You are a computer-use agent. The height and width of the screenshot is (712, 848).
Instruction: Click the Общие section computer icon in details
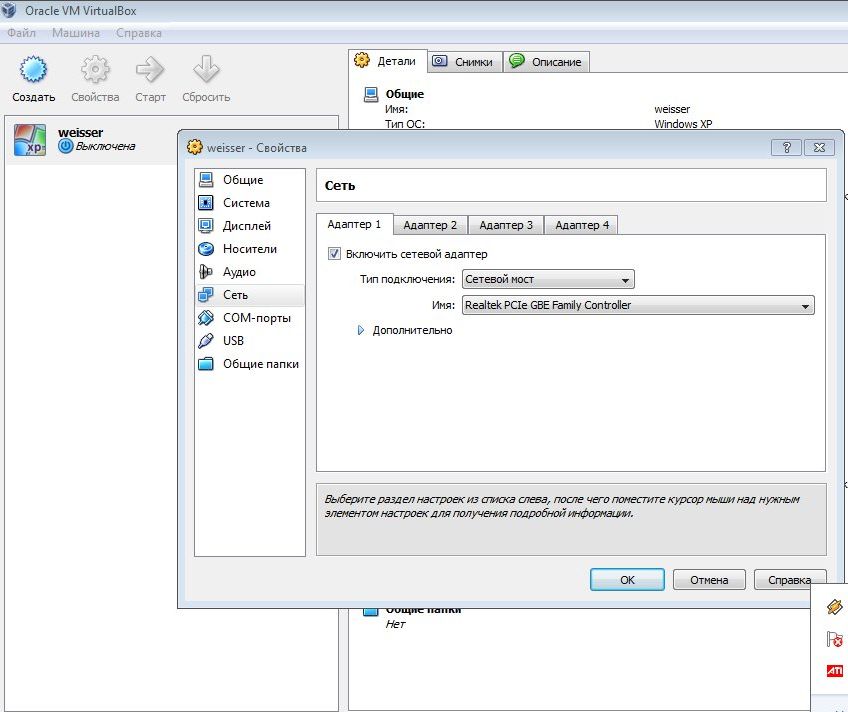tap(371, 95)
